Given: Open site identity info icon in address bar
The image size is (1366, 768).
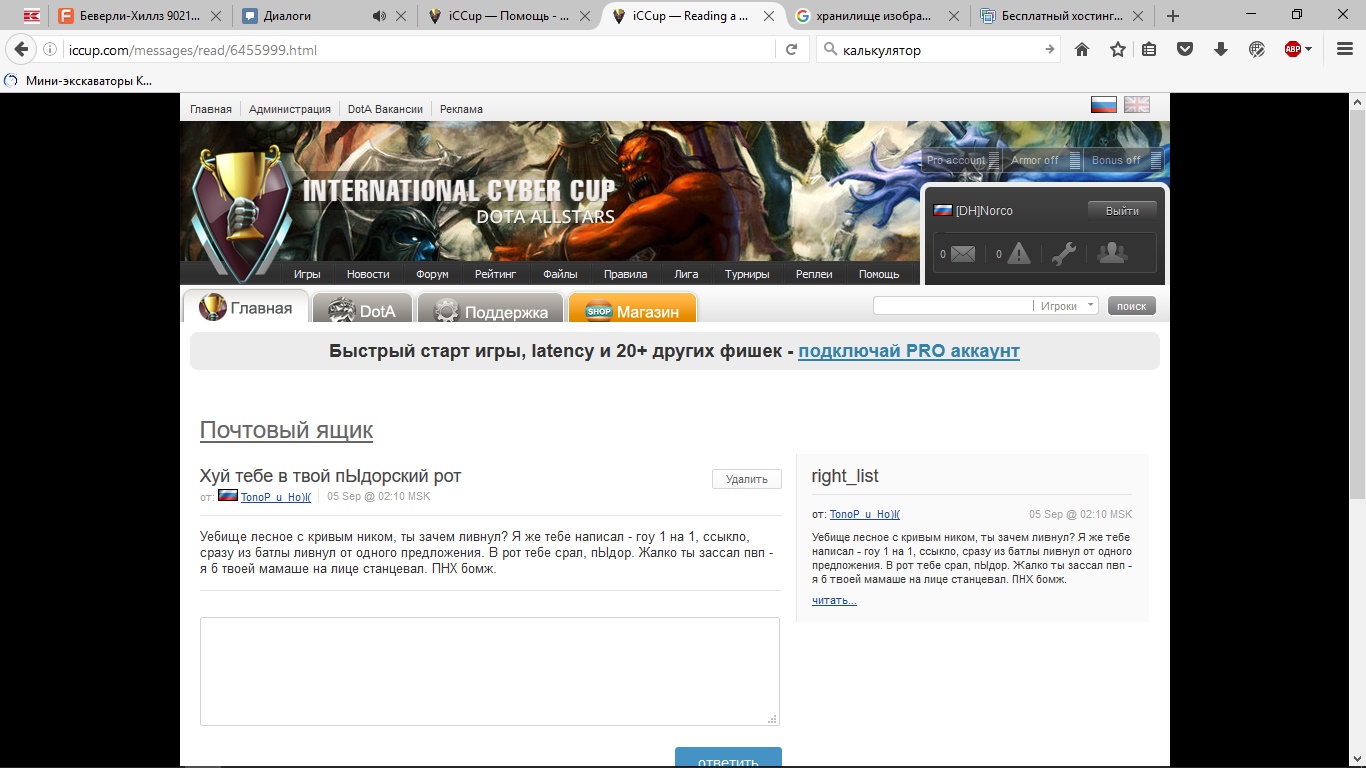Looking at the screenshot, I should [50, 49].
